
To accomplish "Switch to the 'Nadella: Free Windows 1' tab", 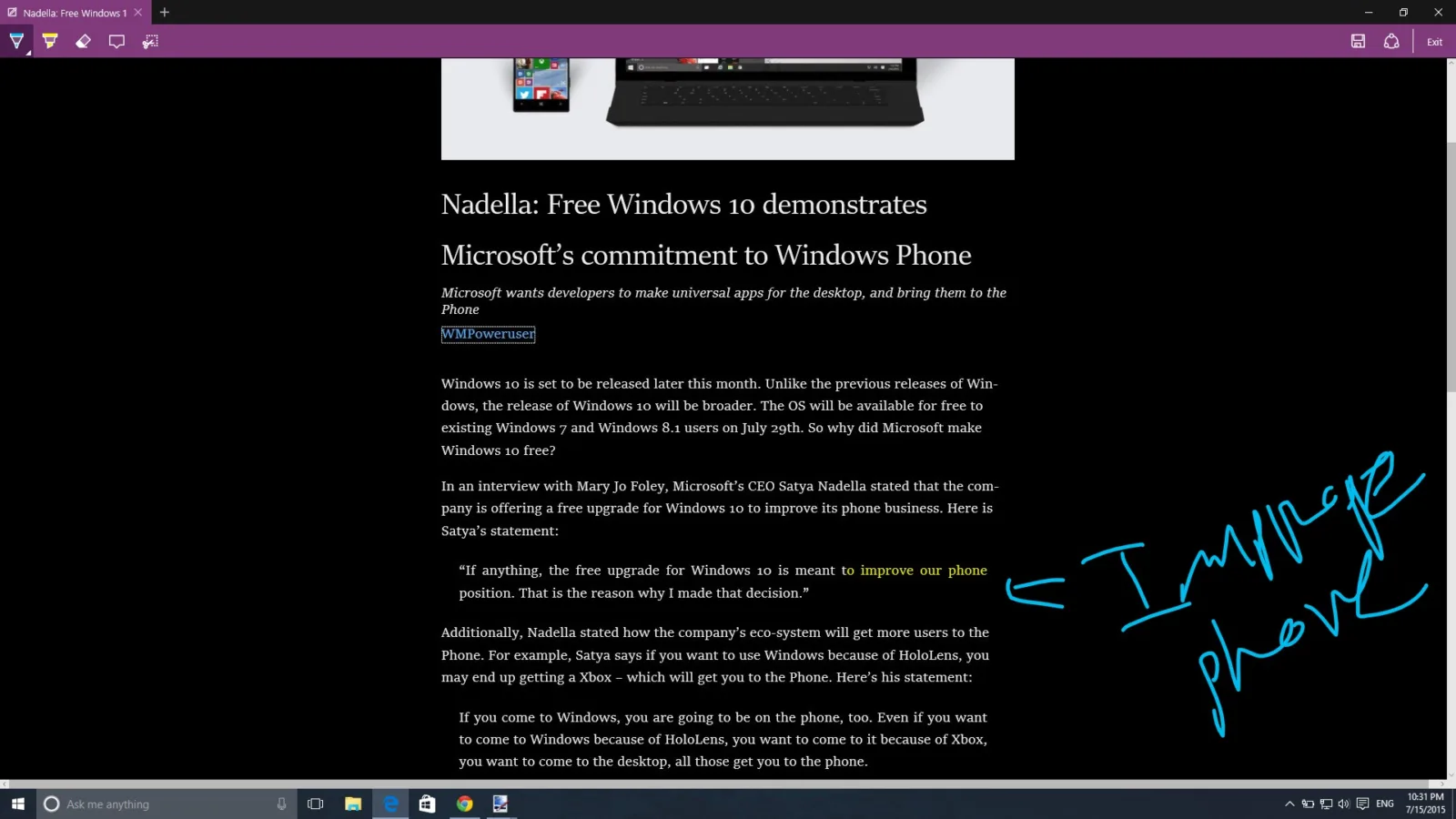I will [x=75, y=13].
